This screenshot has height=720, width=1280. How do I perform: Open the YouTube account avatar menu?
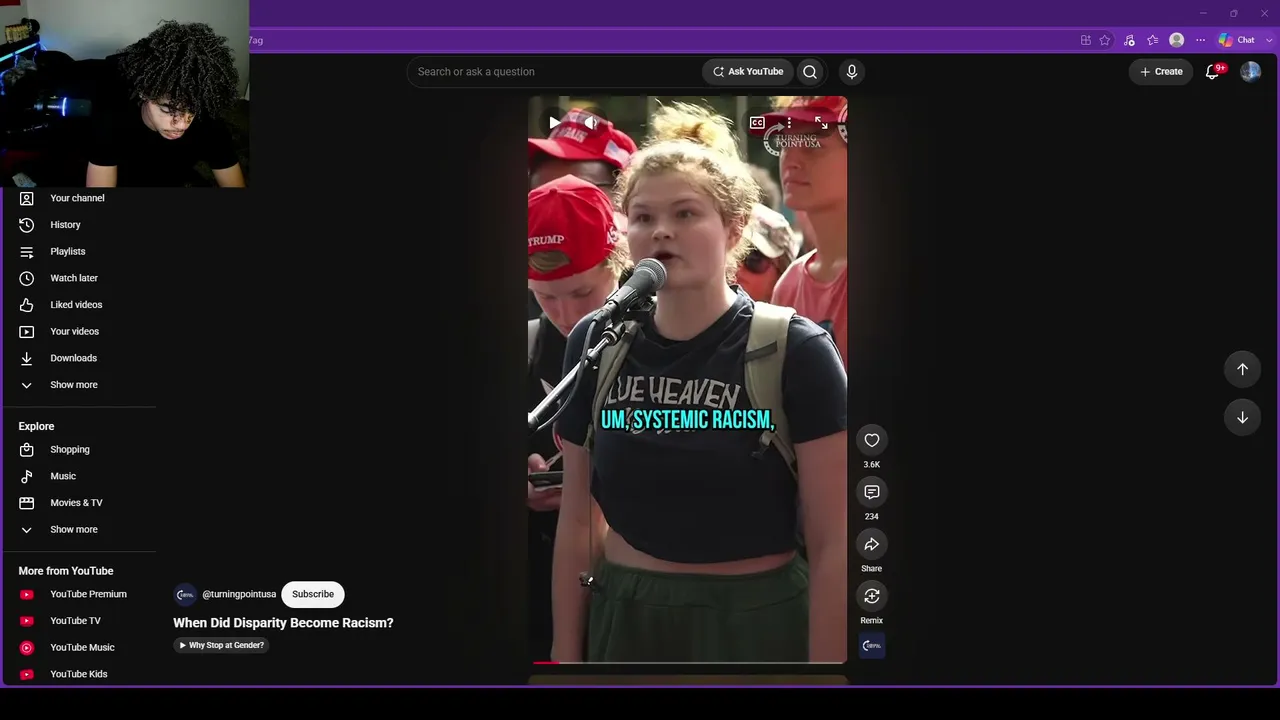[1250, 72]
